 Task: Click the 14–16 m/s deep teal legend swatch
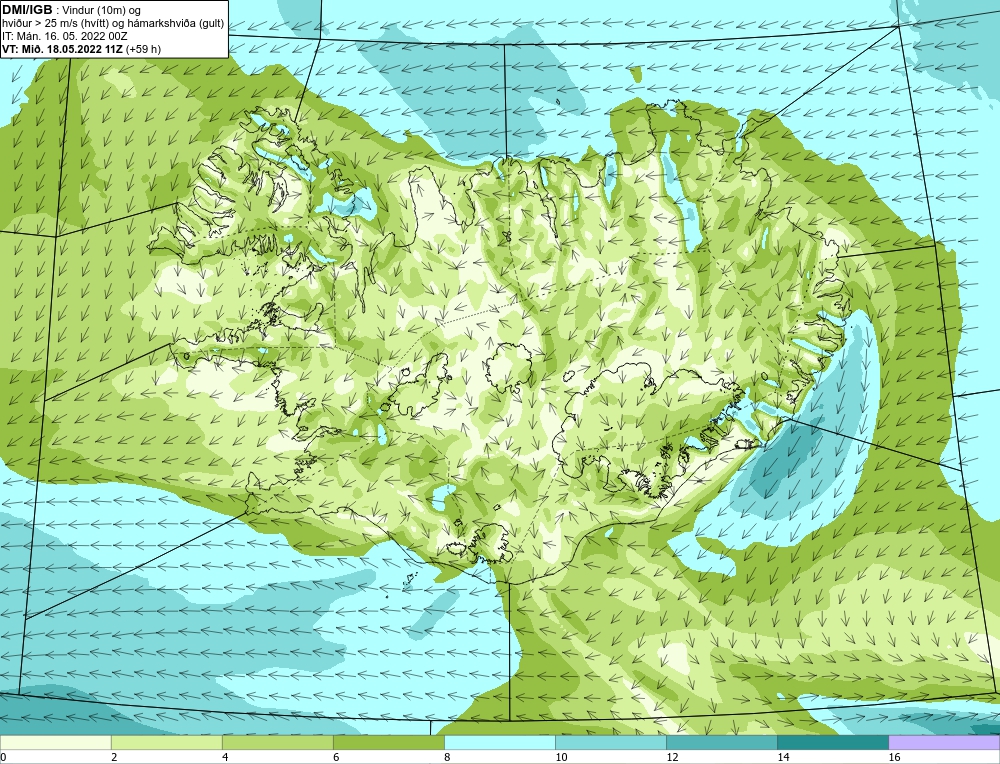[x=832, y=743]
